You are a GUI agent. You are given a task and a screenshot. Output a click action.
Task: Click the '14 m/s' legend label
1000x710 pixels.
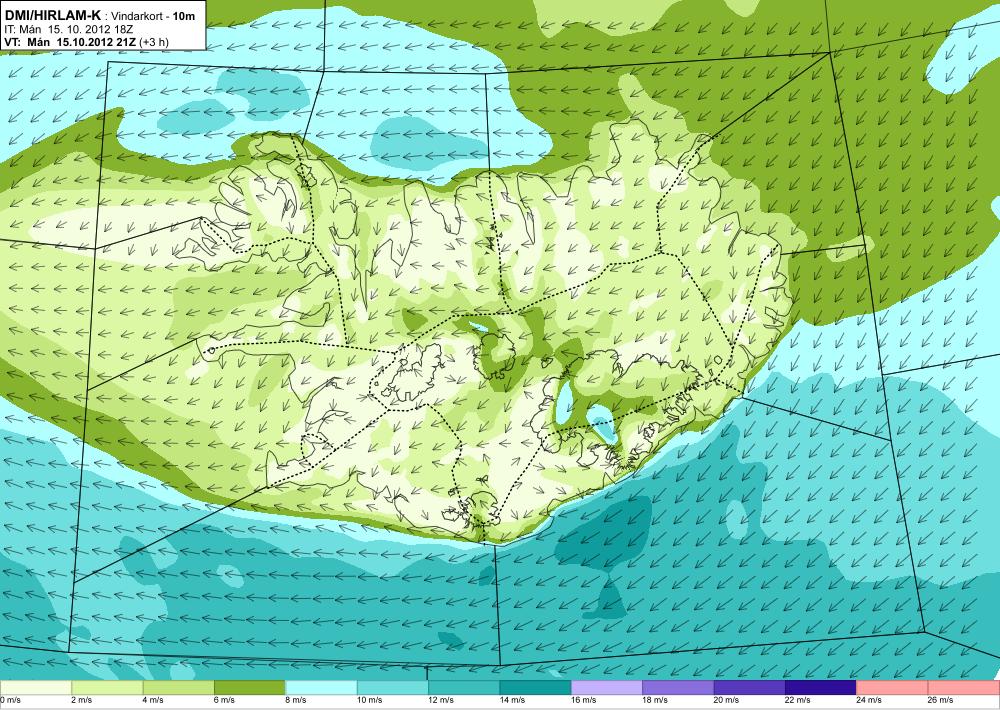coord(513,700)
